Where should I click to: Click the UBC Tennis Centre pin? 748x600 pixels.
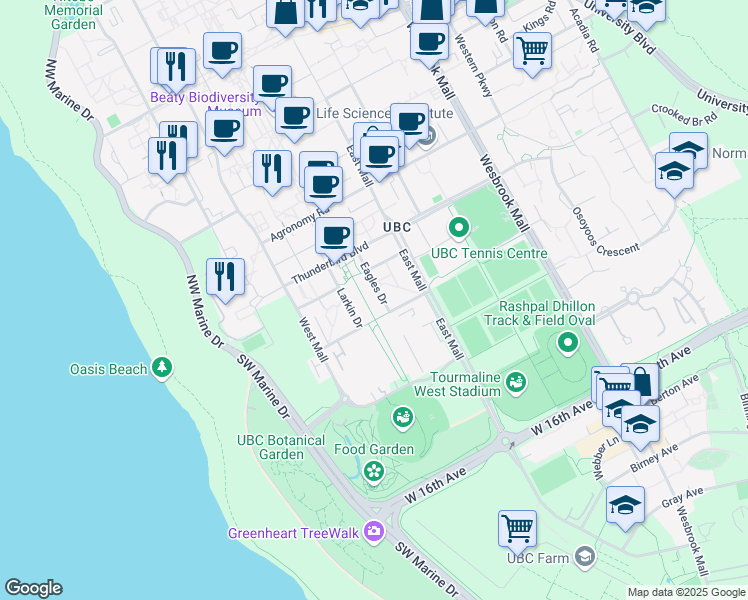click(x=459, y=228)
